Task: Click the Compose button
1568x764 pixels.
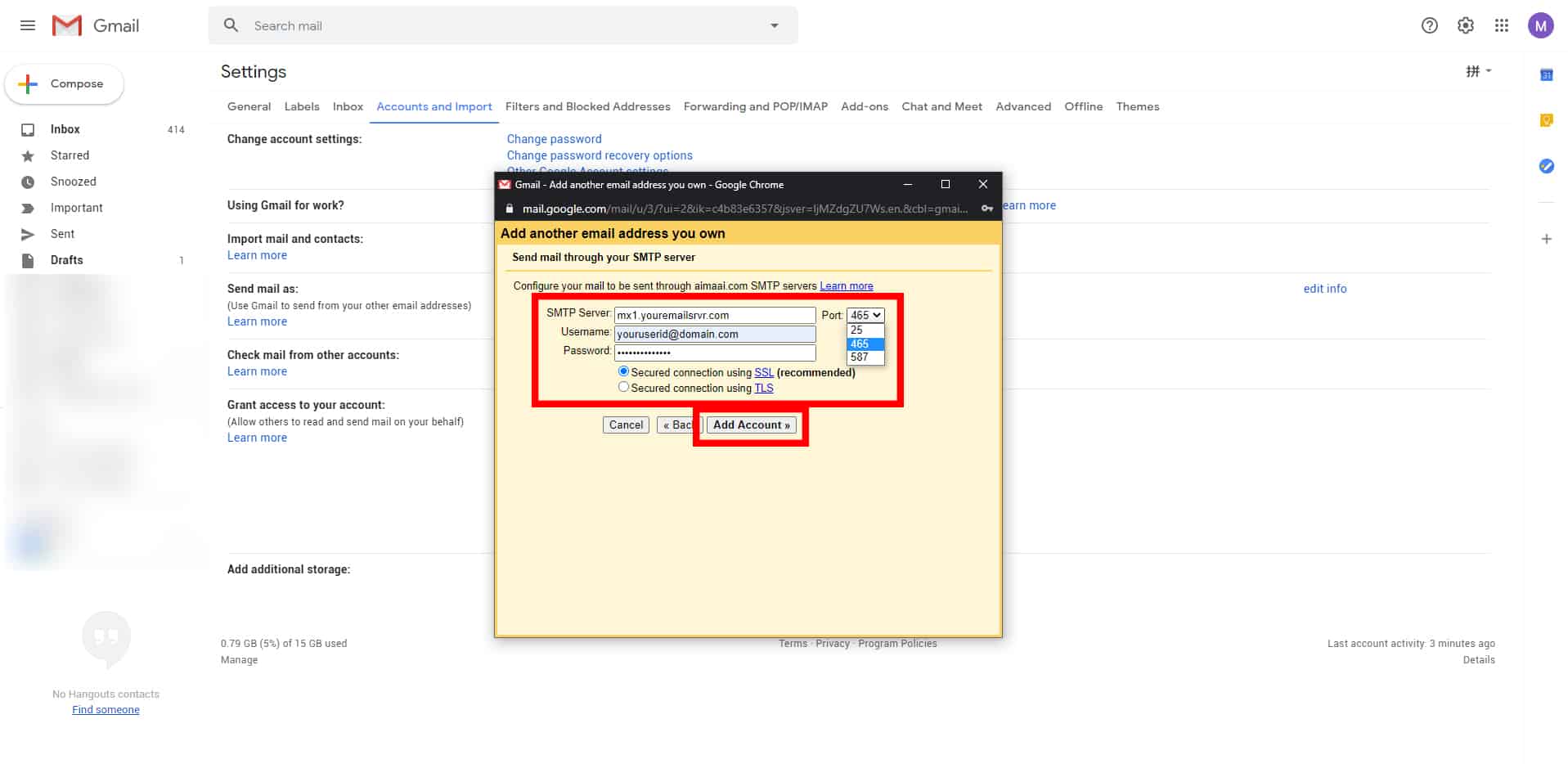Action: (64, 84)
